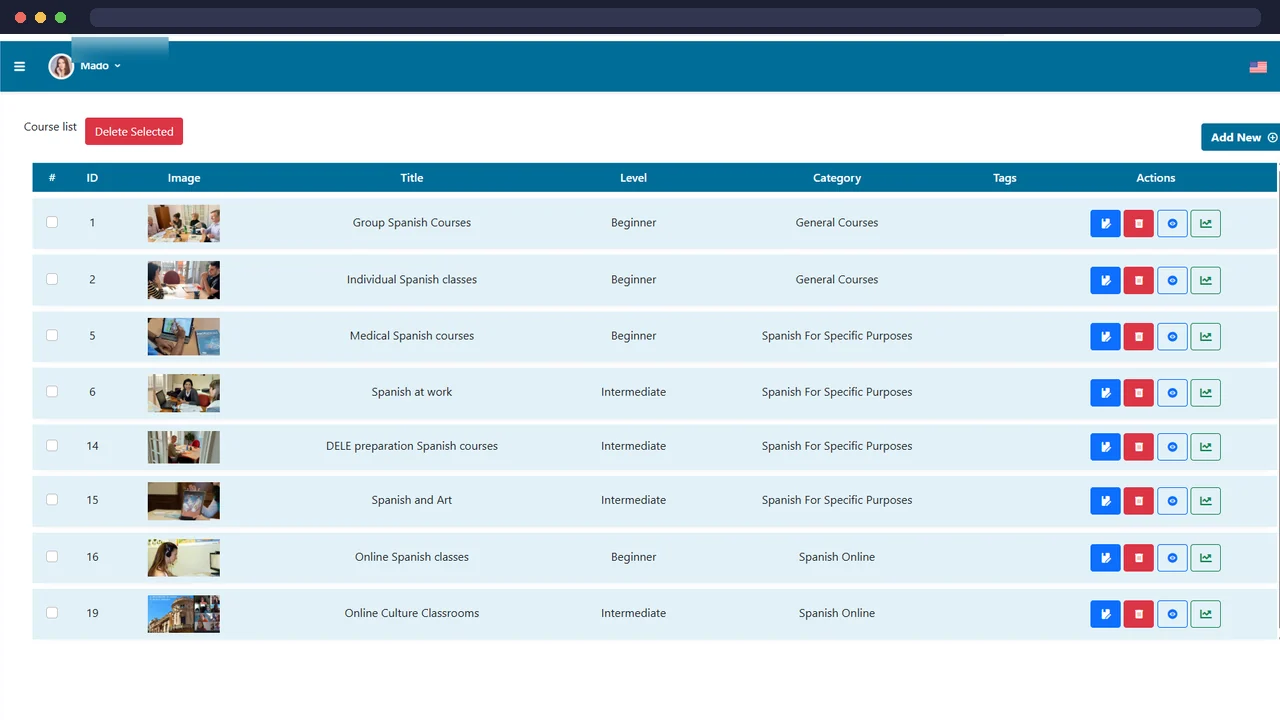View Online Spanish classes course
Screen dimensions: 1280x720
point(1172,558)
